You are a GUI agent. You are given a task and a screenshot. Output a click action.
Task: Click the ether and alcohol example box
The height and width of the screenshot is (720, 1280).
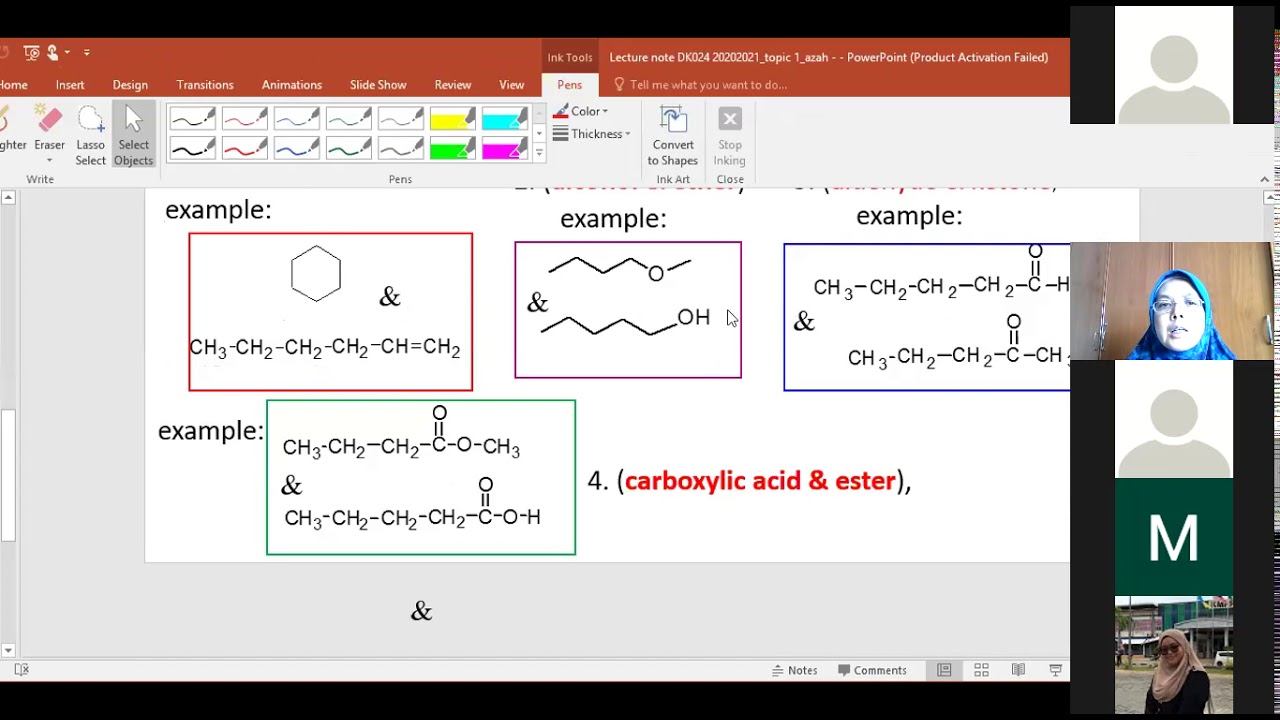tap(628, 310)
